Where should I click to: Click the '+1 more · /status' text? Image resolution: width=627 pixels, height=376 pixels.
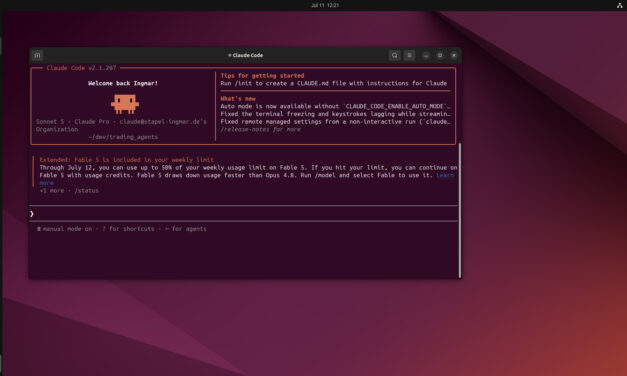pyautogui.click(x=69, y=190)
